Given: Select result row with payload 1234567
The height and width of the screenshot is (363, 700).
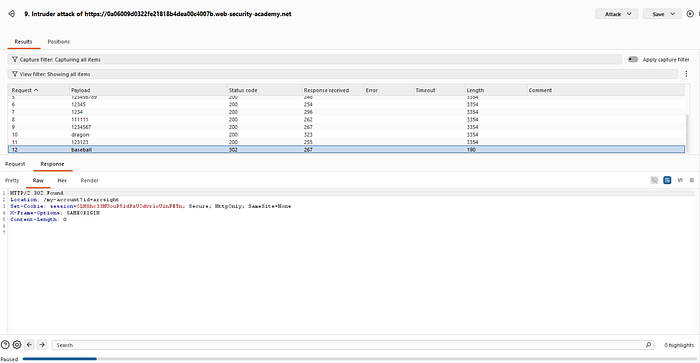Looking at the screenshot, I should pos(346,127).
